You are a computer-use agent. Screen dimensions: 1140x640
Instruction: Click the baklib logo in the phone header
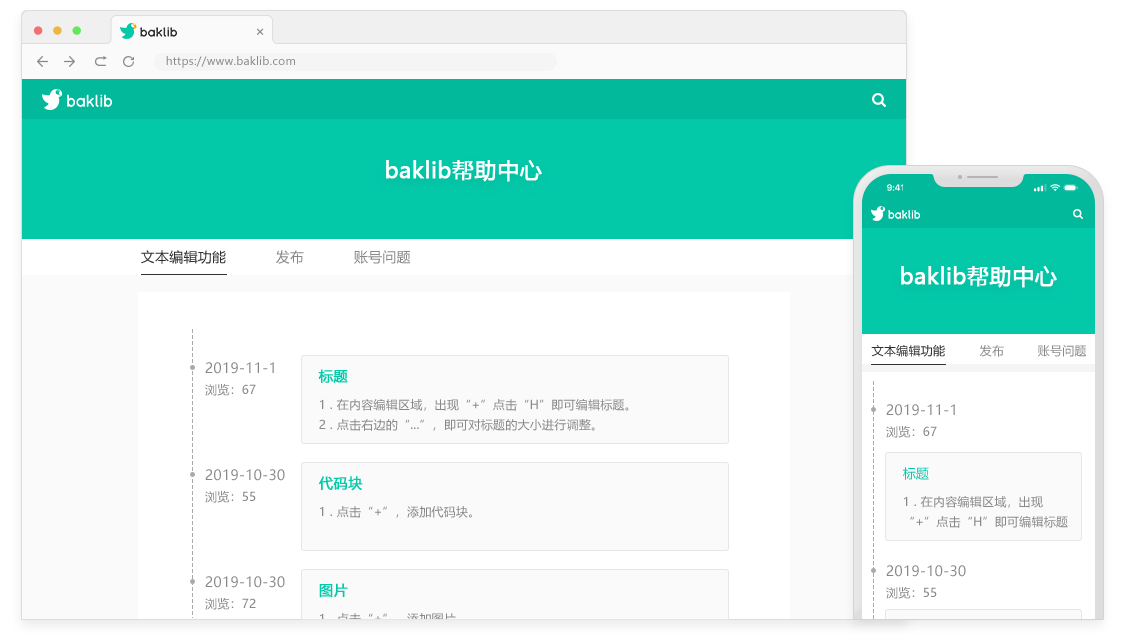tap(896, 214)
